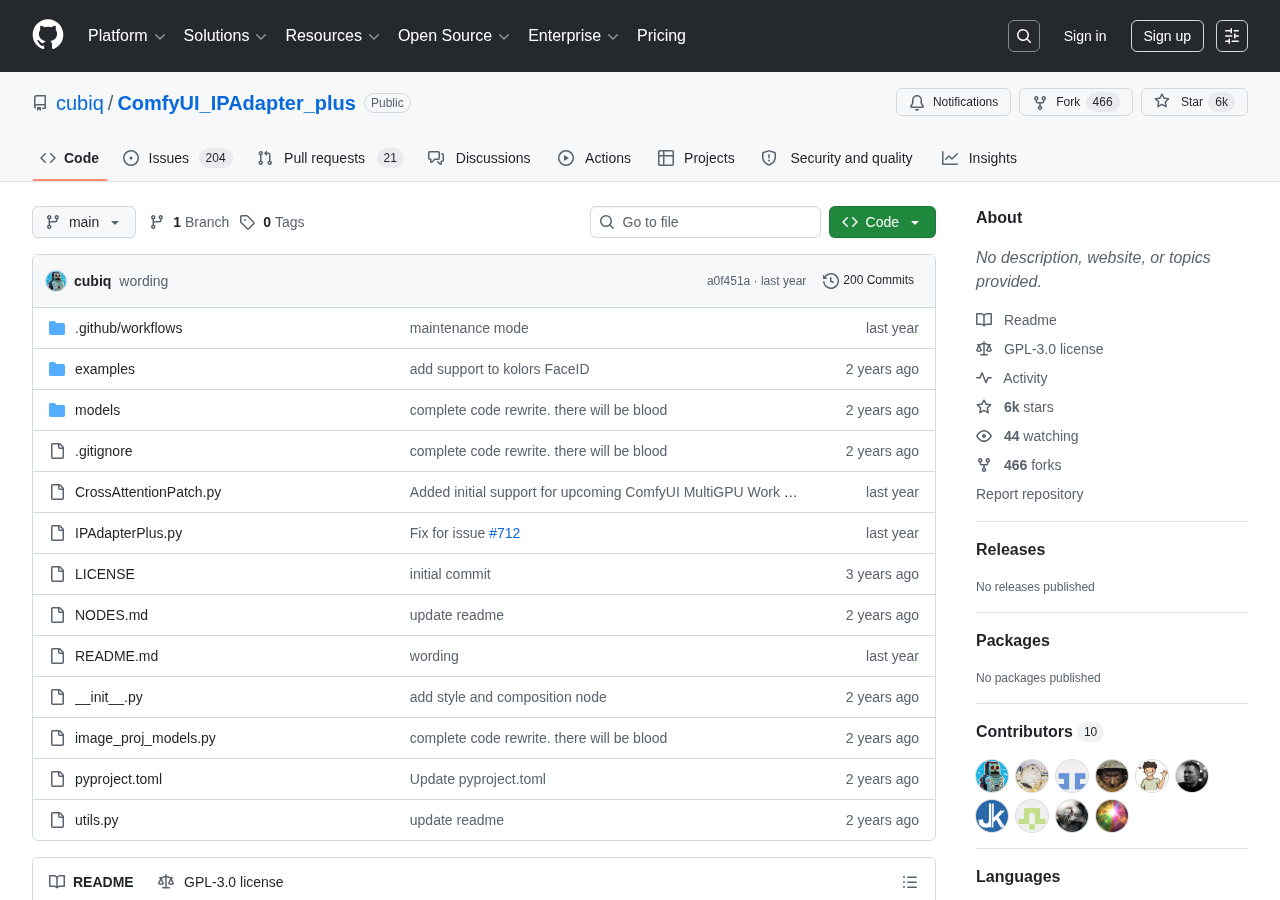Click the branch icon beside 1 Branch

tap(157, 222)
